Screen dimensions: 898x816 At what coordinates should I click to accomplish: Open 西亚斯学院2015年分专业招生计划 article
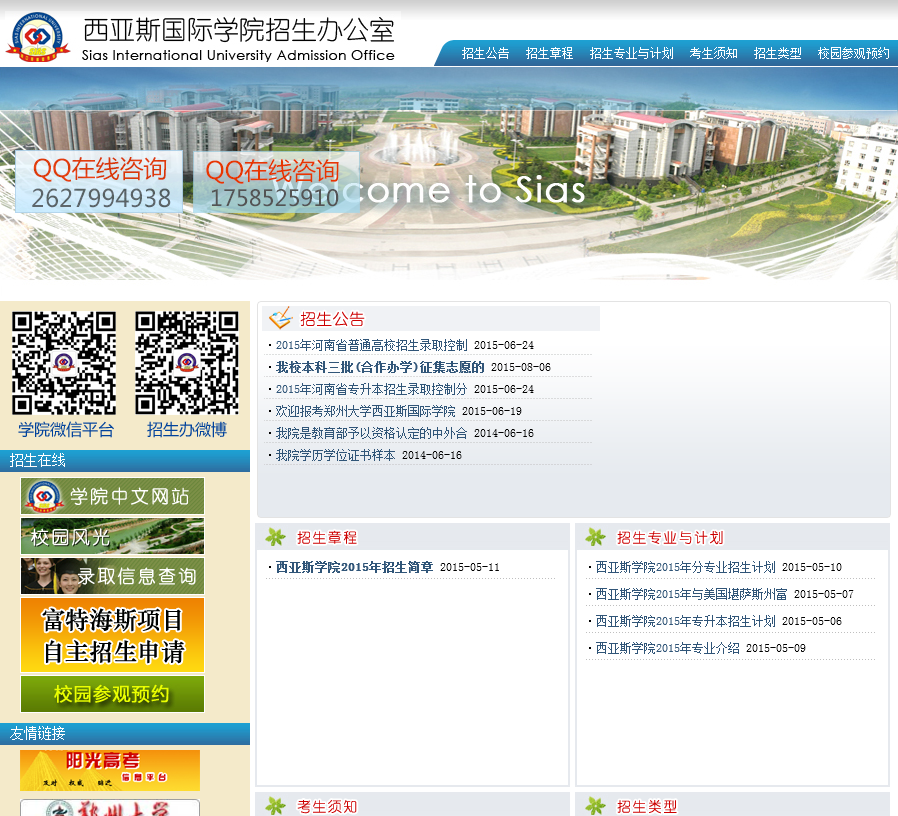coord(686,567)
